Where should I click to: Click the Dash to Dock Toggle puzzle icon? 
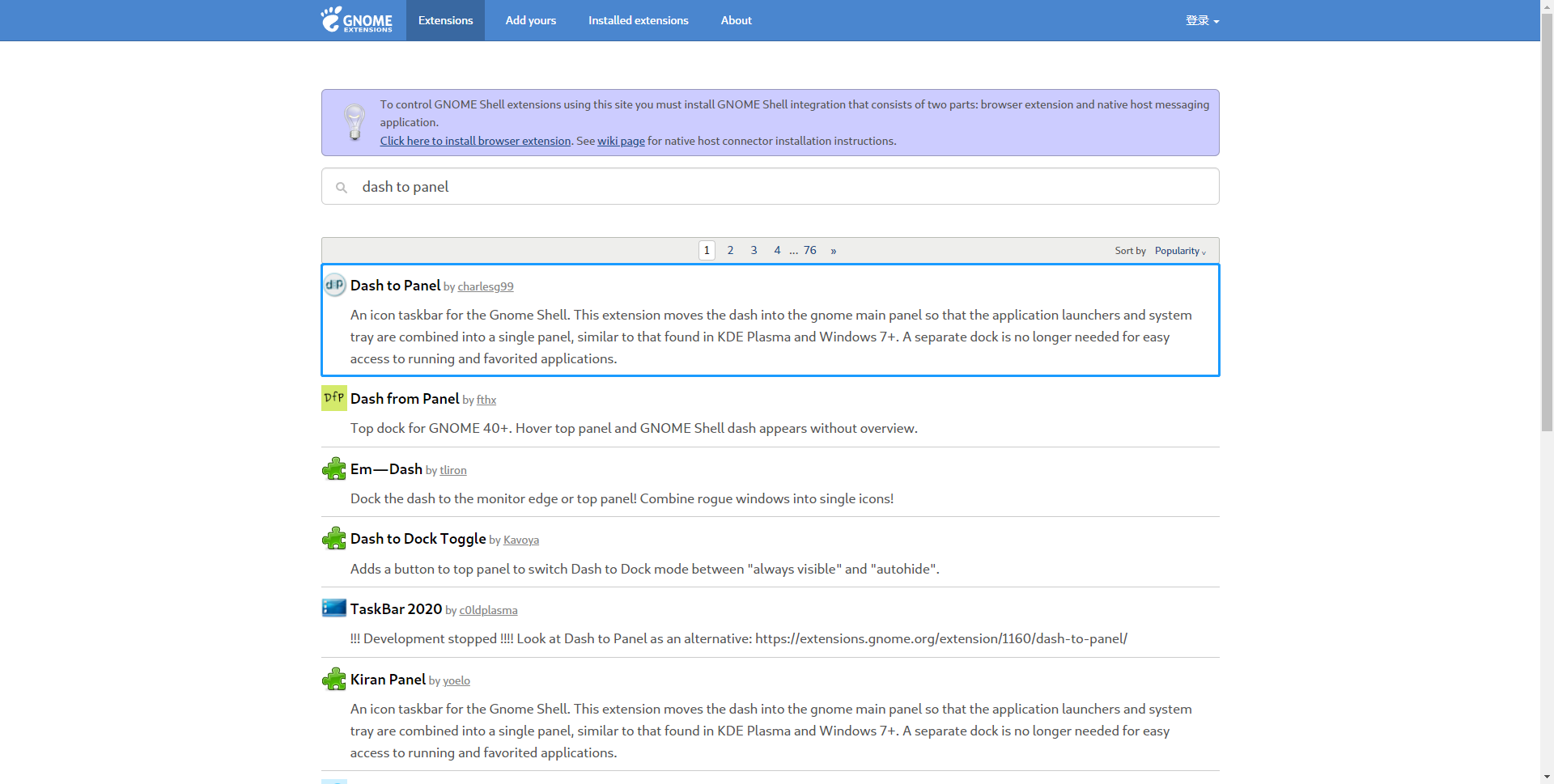(x=334, y=538)
